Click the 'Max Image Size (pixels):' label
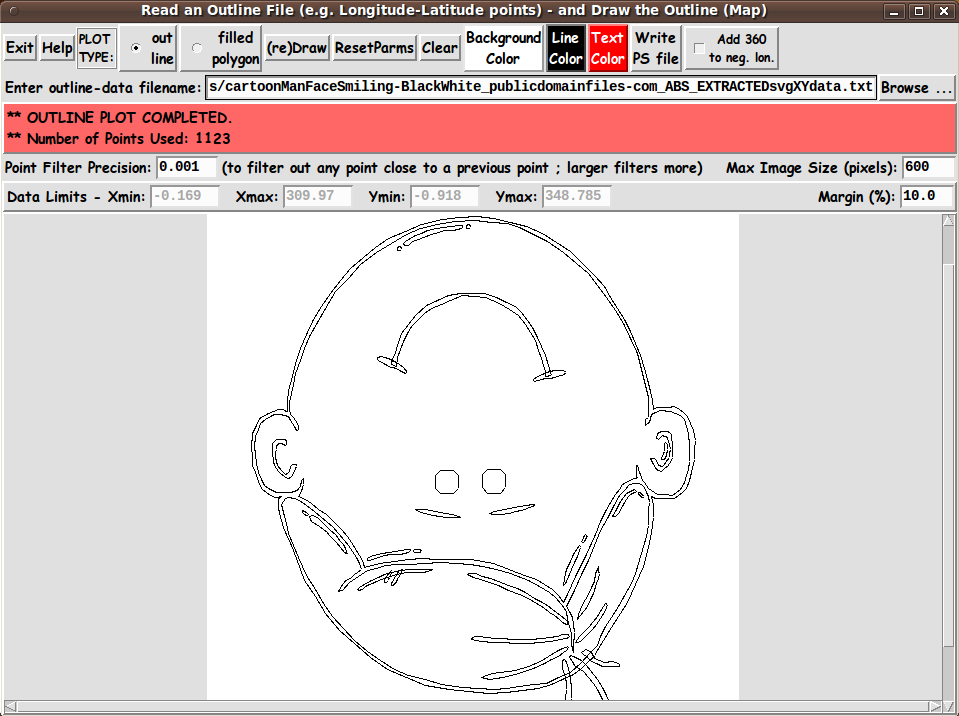959x716 pixels. tap(812, 168)
